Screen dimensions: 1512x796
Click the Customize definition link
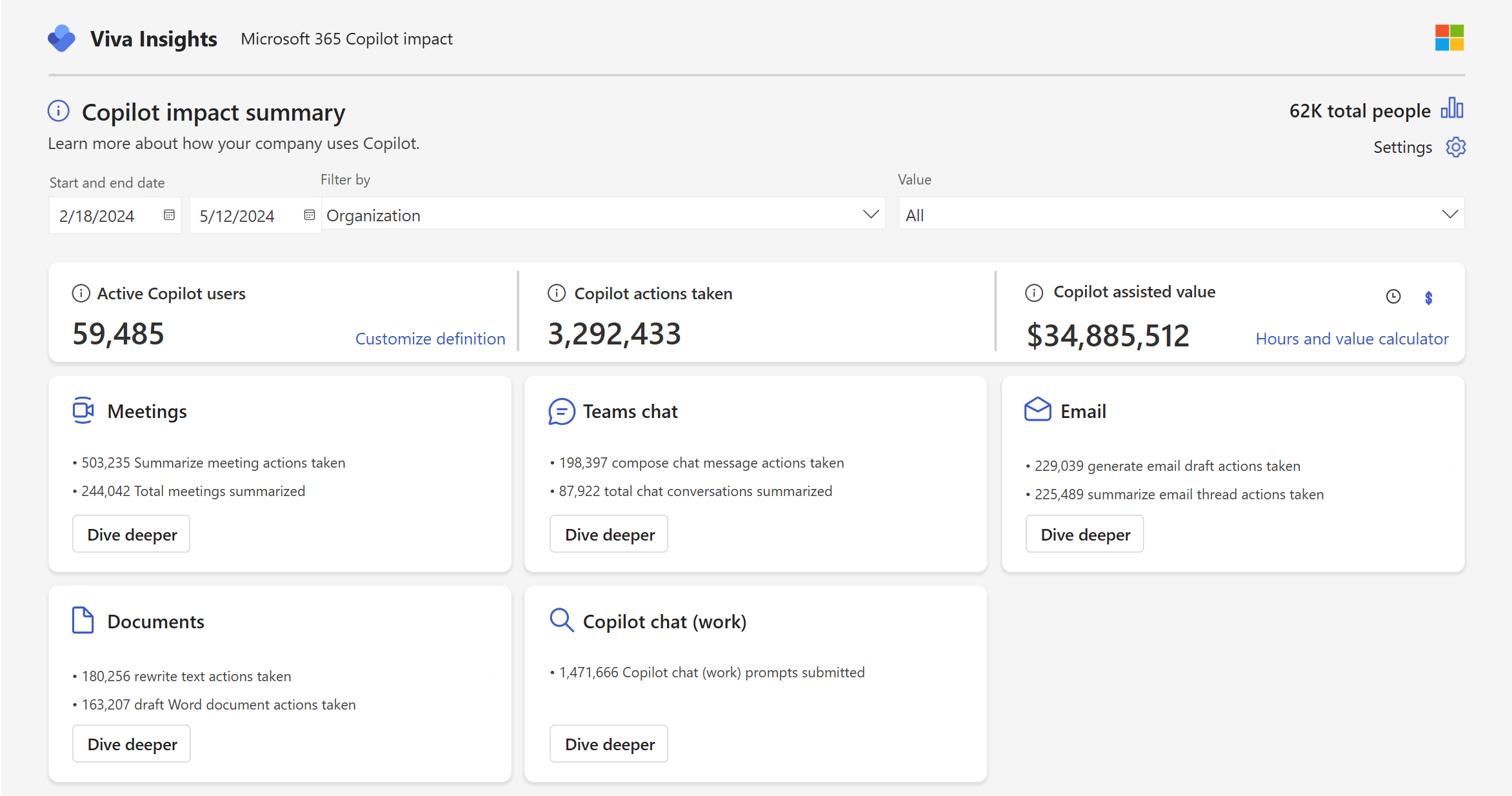430,338
